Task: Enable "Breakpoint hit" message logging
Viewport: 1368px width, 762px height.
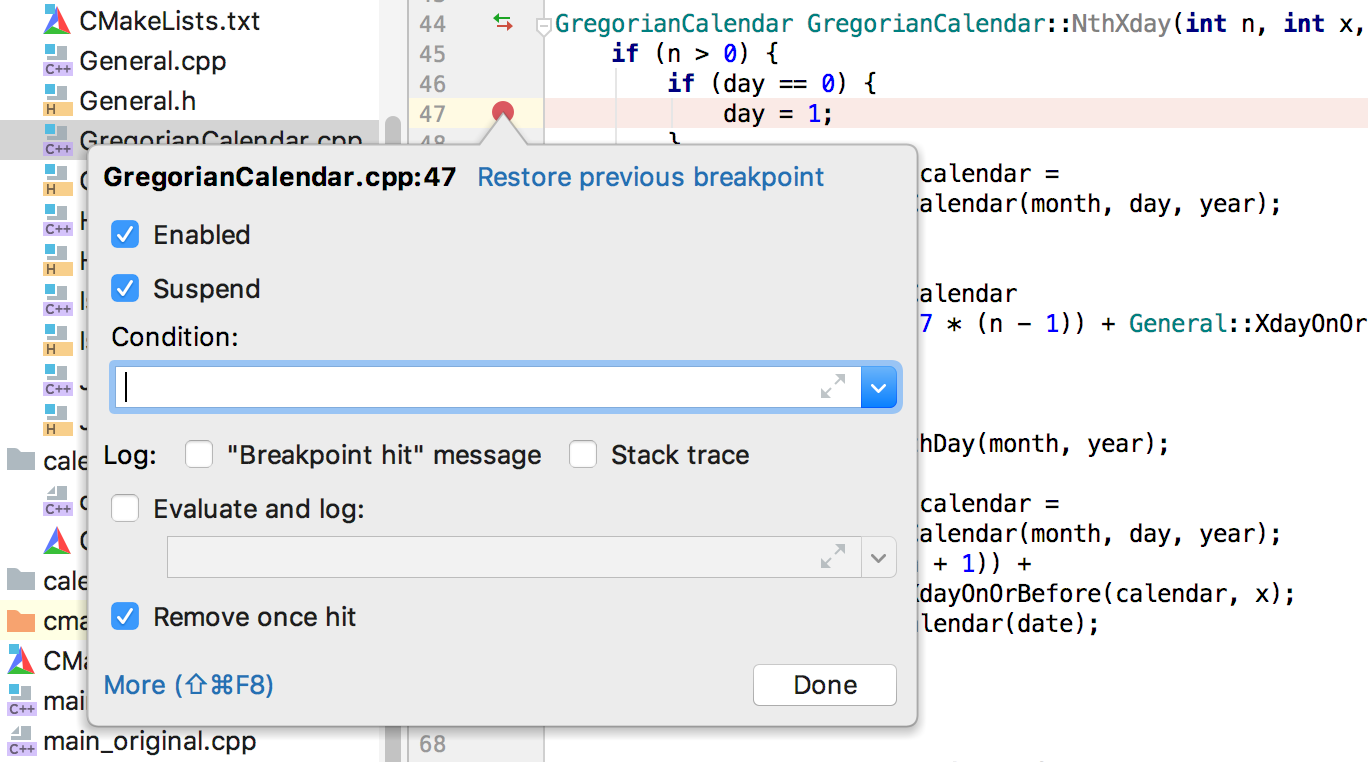Action: coord(199,455)
